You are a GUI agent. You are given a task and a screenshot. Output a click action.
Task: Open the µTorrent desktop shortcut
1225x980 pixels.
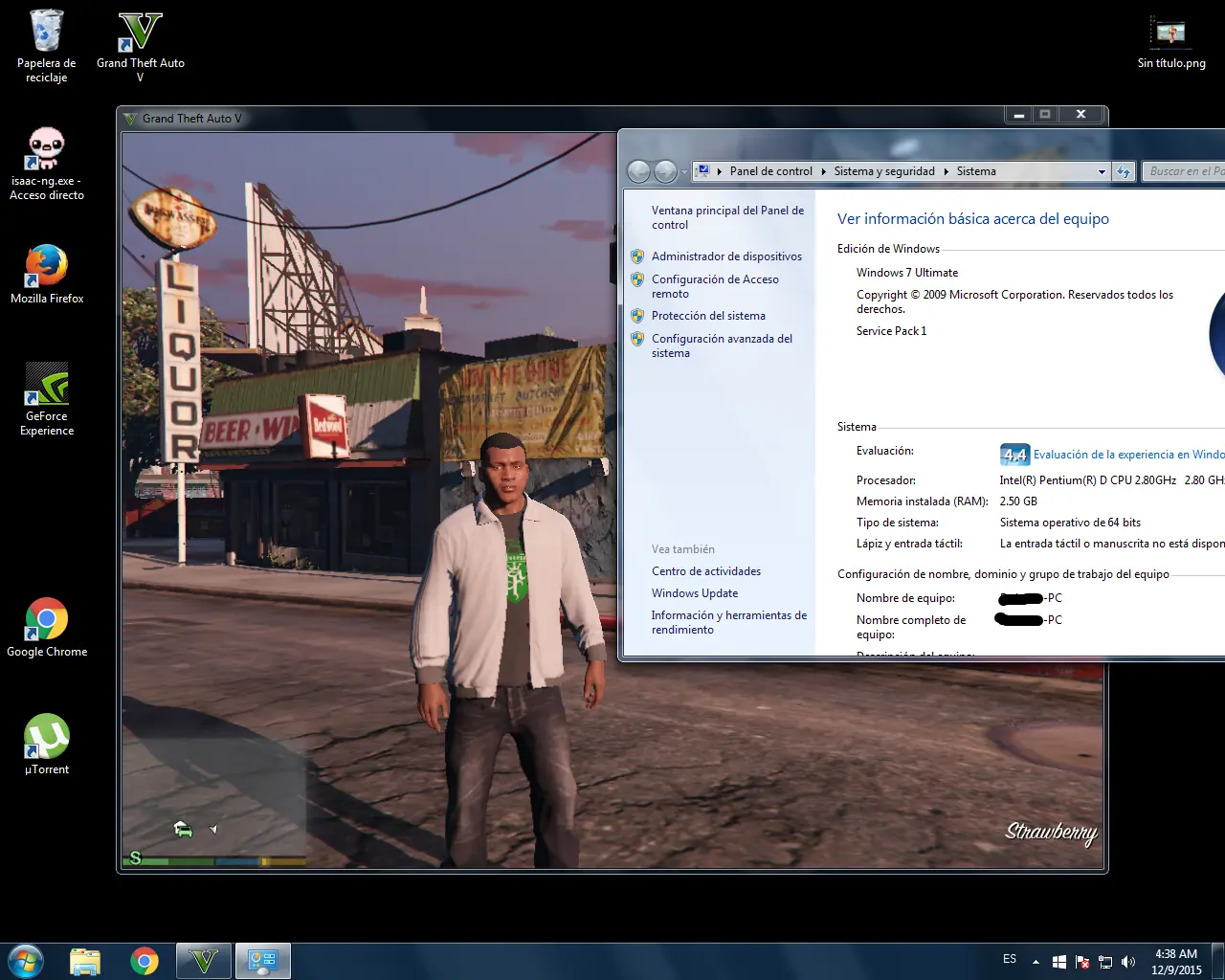point(46,746)
